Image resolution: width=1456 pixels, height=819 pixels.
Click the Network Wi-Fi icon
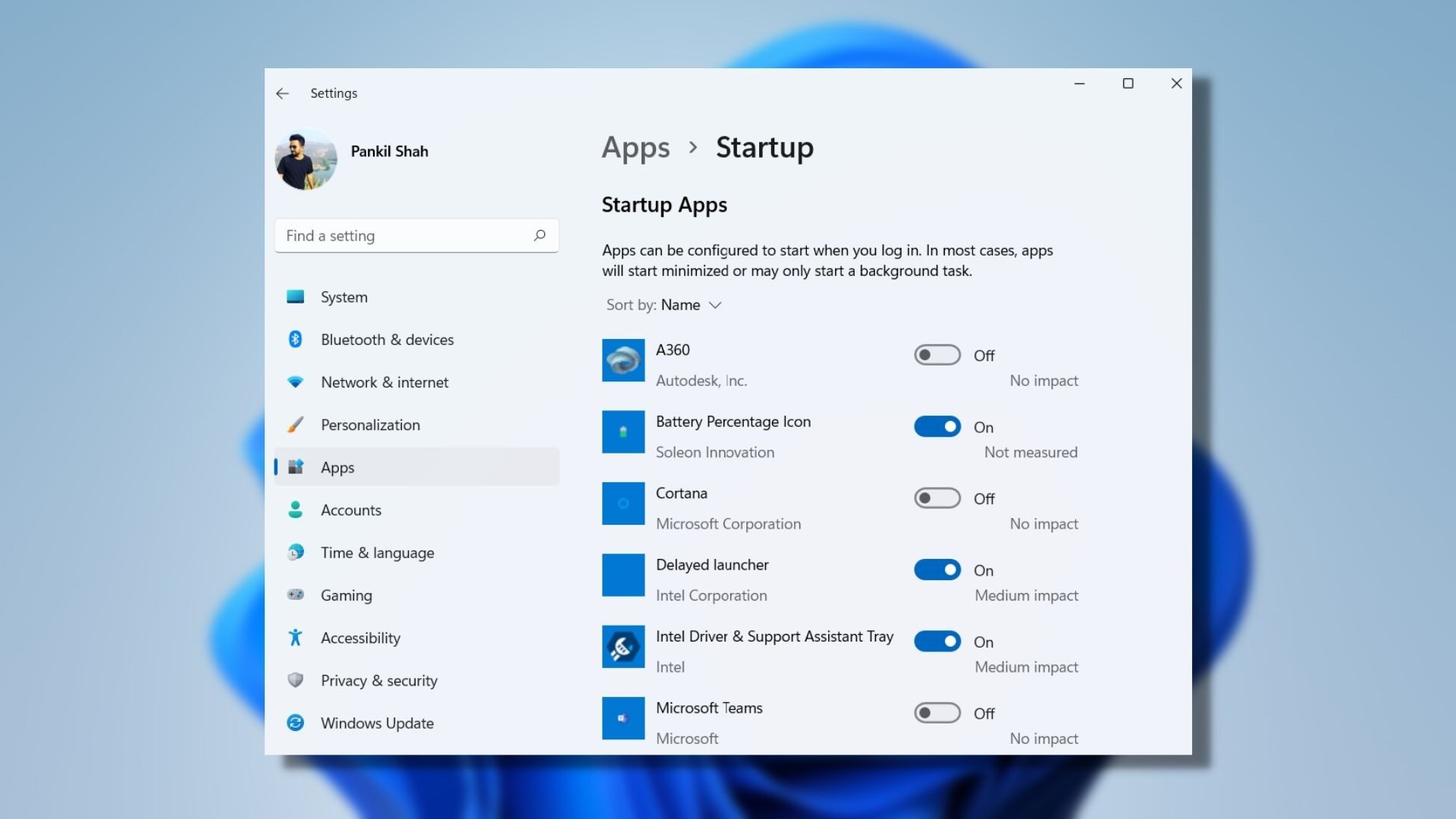coord(295,382)
